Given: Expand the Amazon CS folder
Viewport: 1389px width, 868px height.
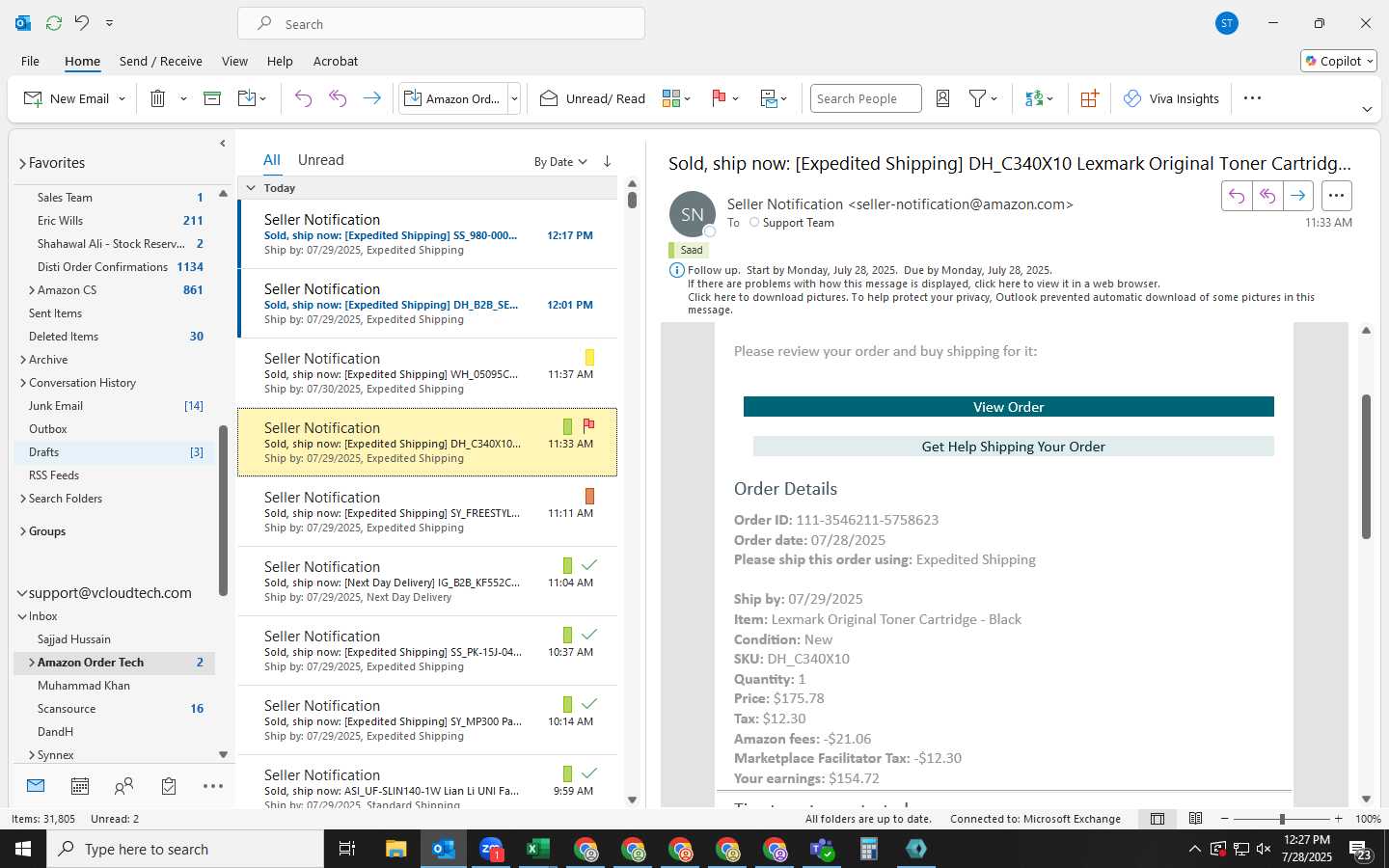Looking at the screenshot, I should coord(32,290).
